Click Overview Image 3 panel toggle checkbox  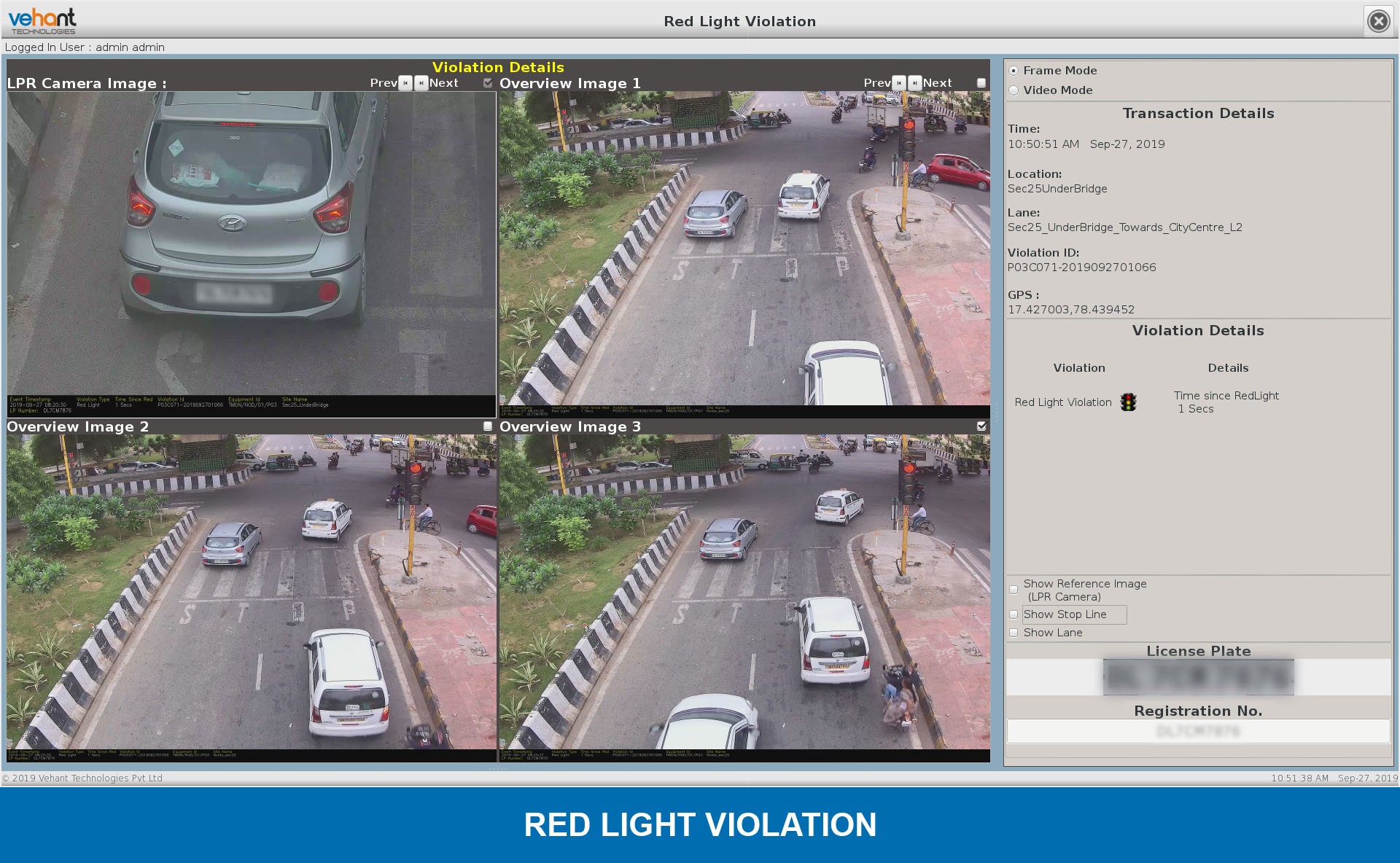coord(980,426)
